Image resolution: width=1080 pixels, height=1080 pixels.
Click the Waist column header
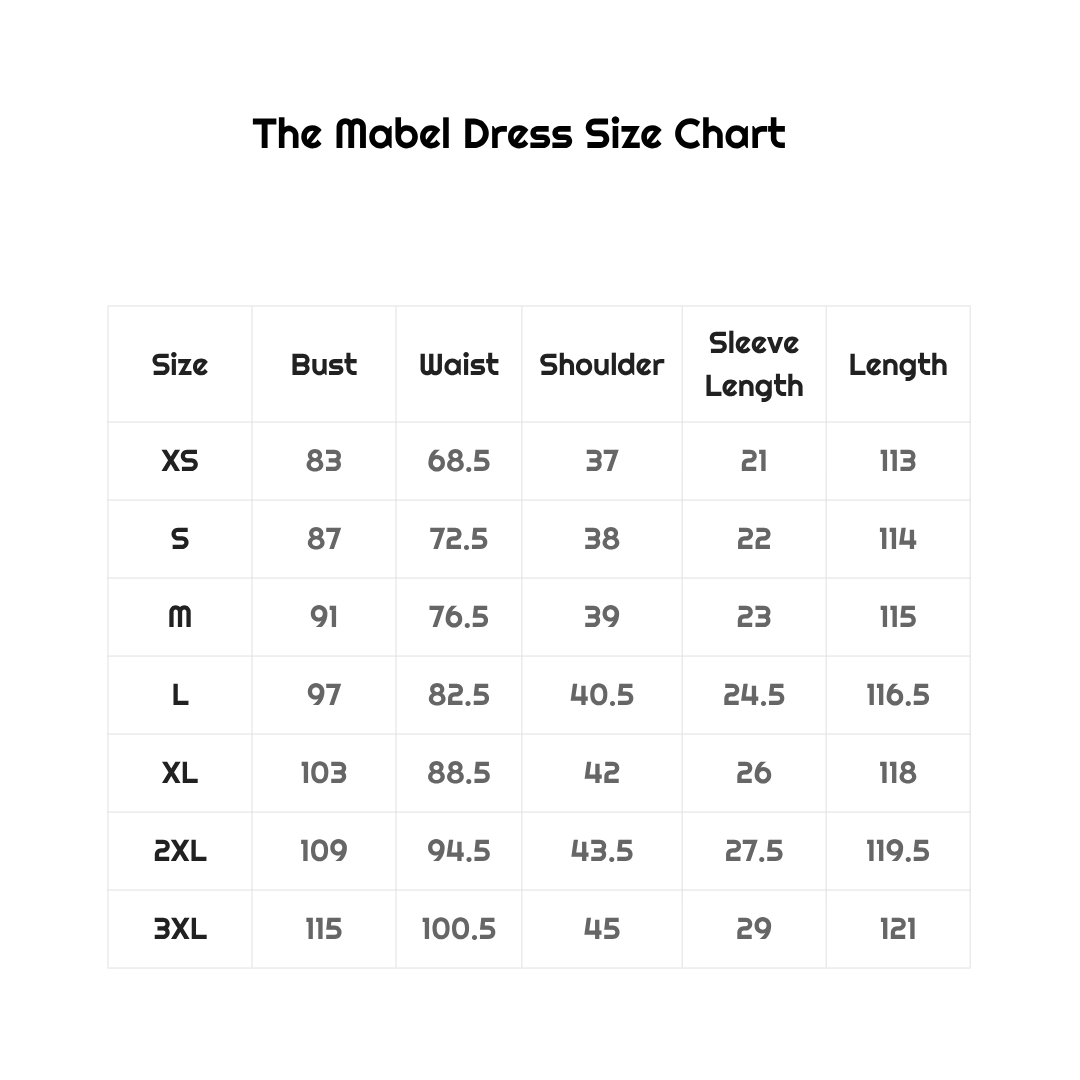459,365
